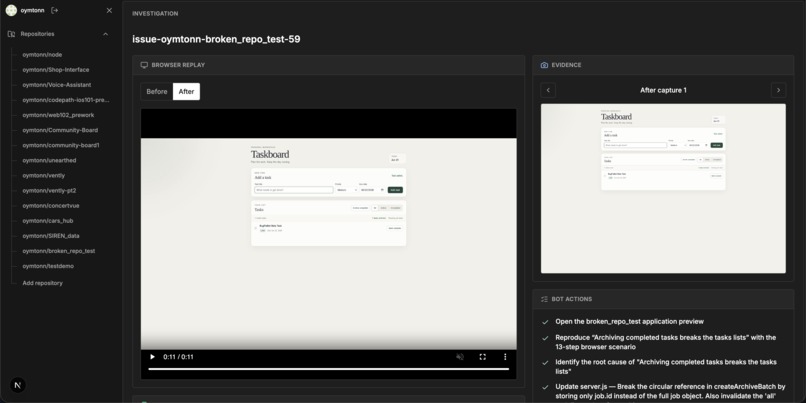Click the After capture 1 caption
Viewport: 806px width, 403px height.
663,90
